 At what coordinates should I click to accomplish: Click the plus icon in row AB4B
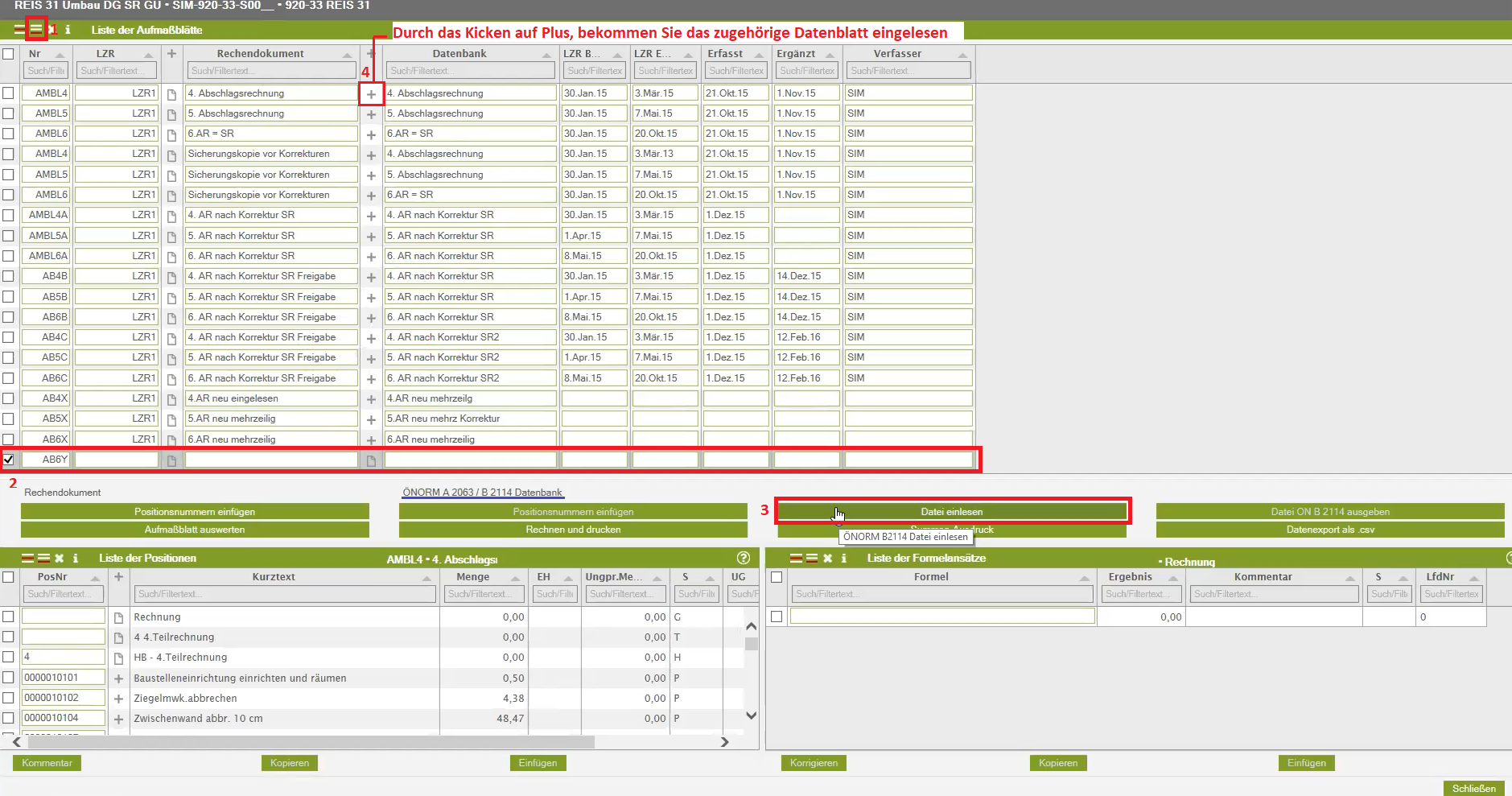click(371, 277)
